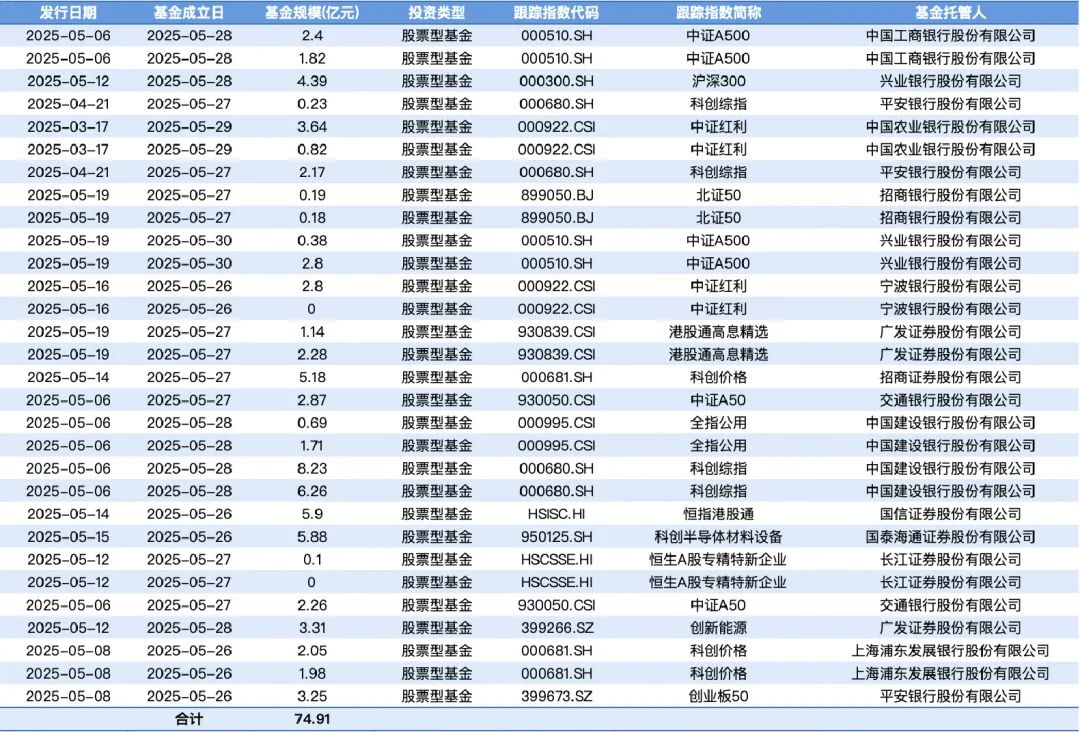Click the fund size value 3.64
The height and width of the screenshot is (732, 1080).
coord(312,127)
